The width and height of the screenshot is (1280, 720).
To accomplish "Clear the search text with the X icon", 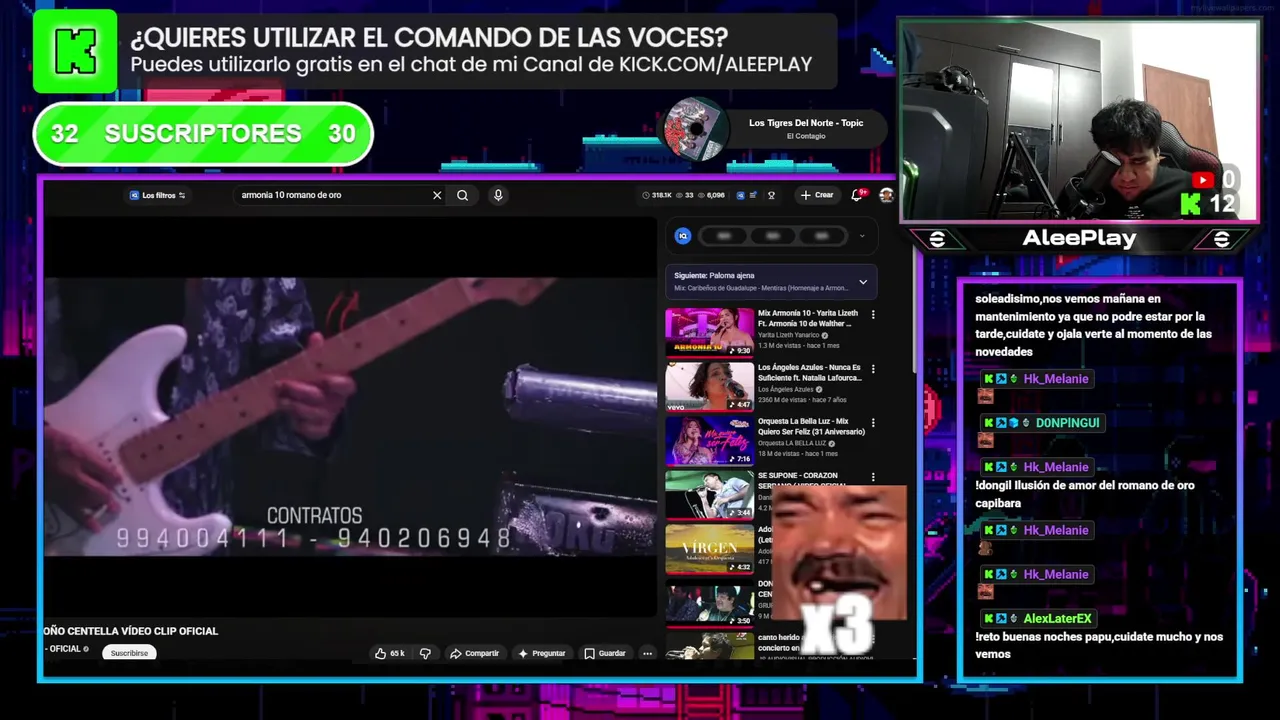I will coord(437,195).
